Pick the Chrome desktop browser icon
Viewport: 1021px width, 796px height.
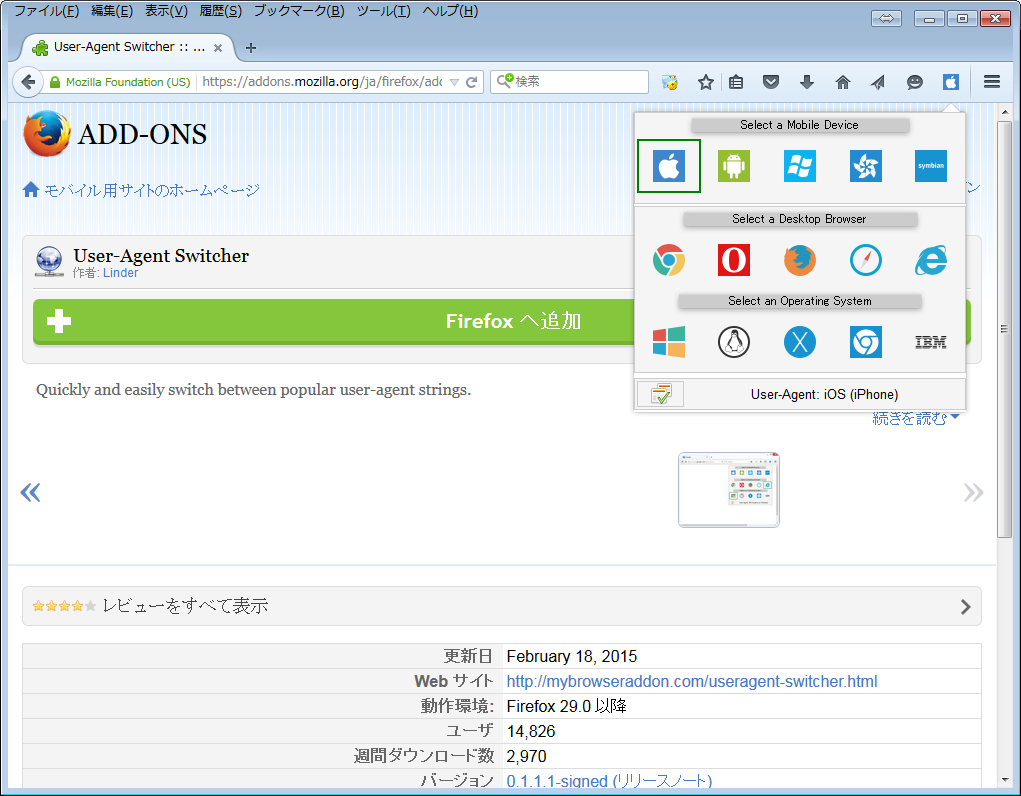669,261
